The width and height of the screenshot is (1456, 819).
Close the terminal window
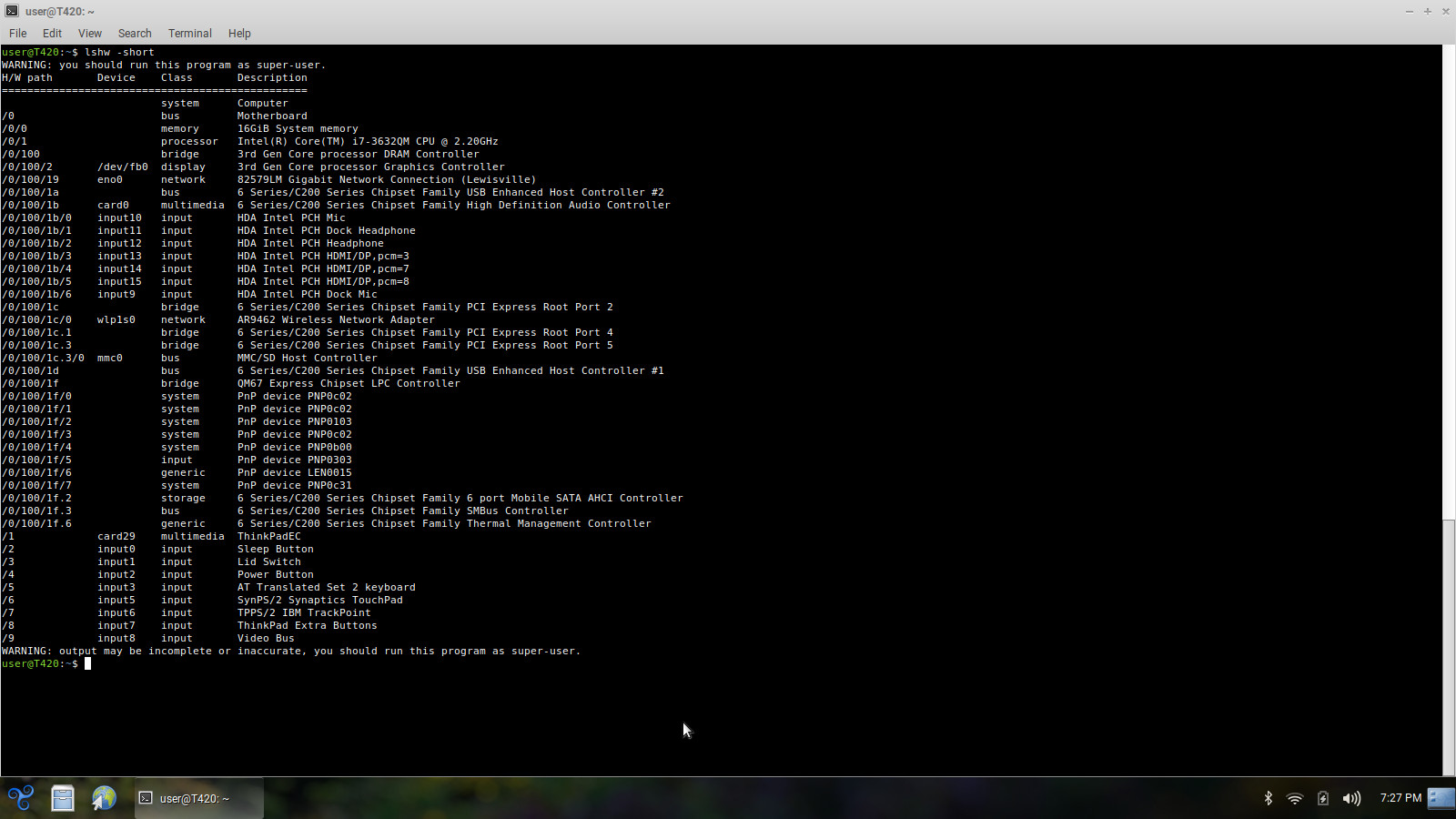(x=1445, y=11)
